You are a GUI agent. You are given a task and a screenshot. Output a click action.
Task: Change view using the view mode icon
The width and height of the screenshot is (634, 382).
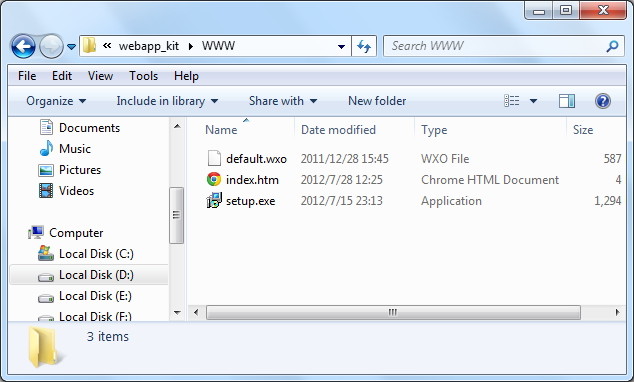pos(512,101)
